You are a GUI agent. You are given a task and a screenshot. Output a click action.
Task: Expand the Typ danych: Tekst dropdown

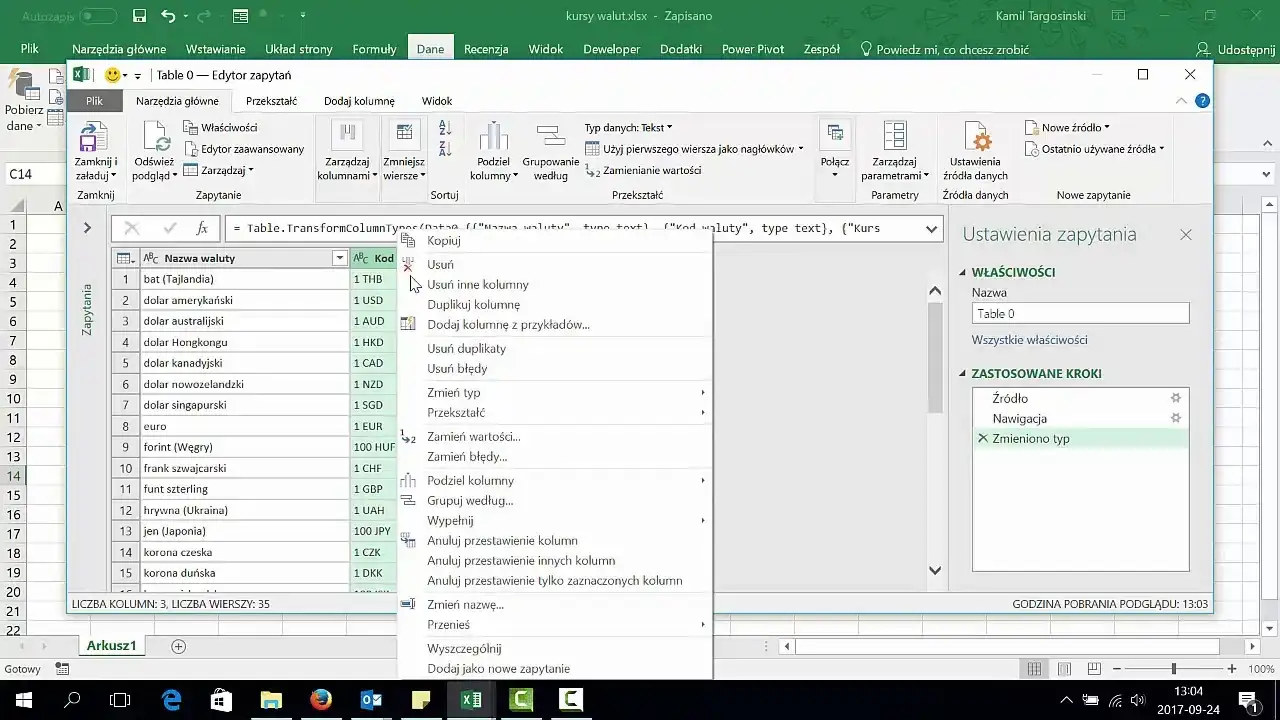pyautogui.click(x=629, y=128)
